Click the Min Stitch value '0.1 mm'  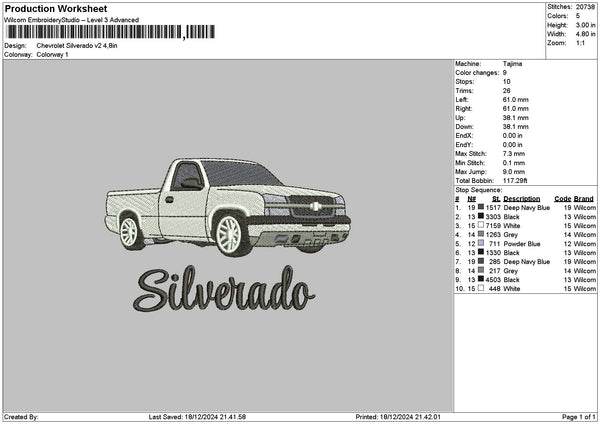coord(514,163)
